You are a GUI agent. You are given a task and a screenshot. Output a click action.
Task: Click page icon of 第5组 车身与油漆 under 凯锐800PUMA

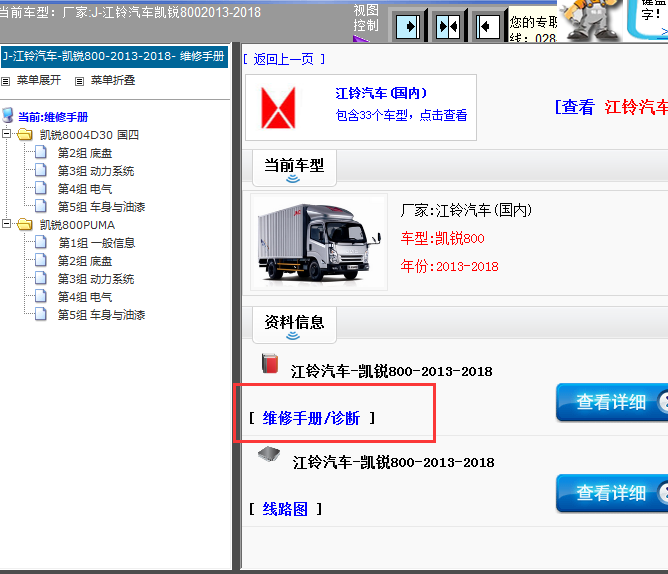40,314
